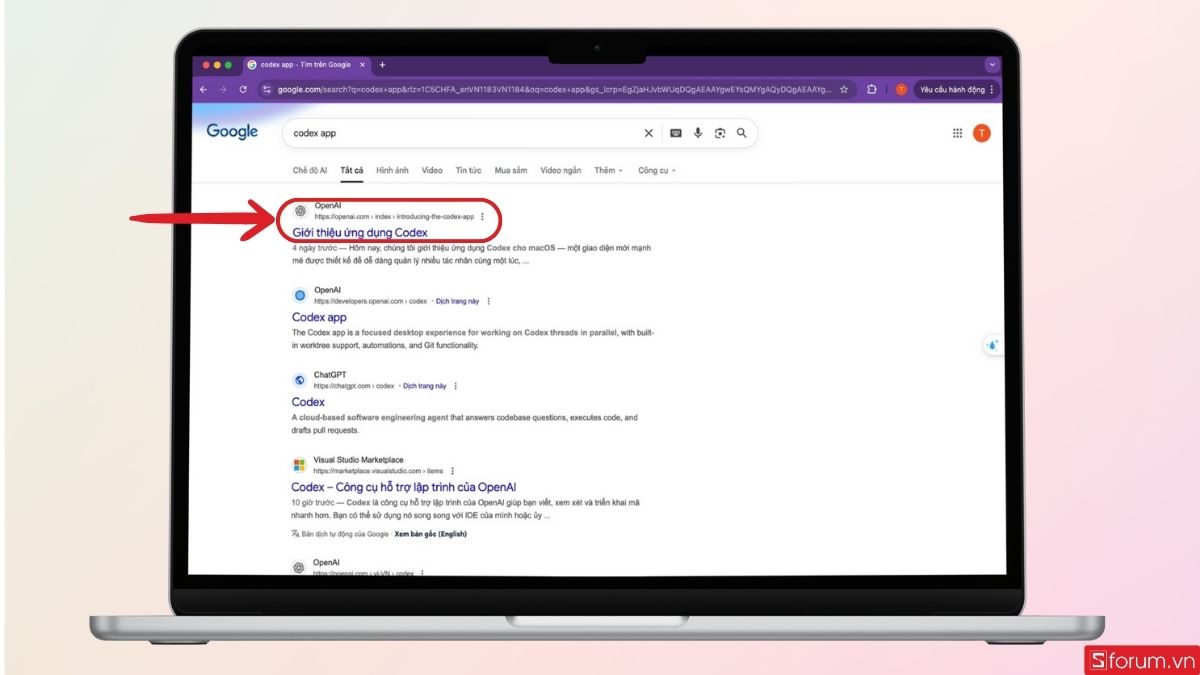Open the Thêm dropdown
Screen dimensions: 1200x675
[608, 170]
